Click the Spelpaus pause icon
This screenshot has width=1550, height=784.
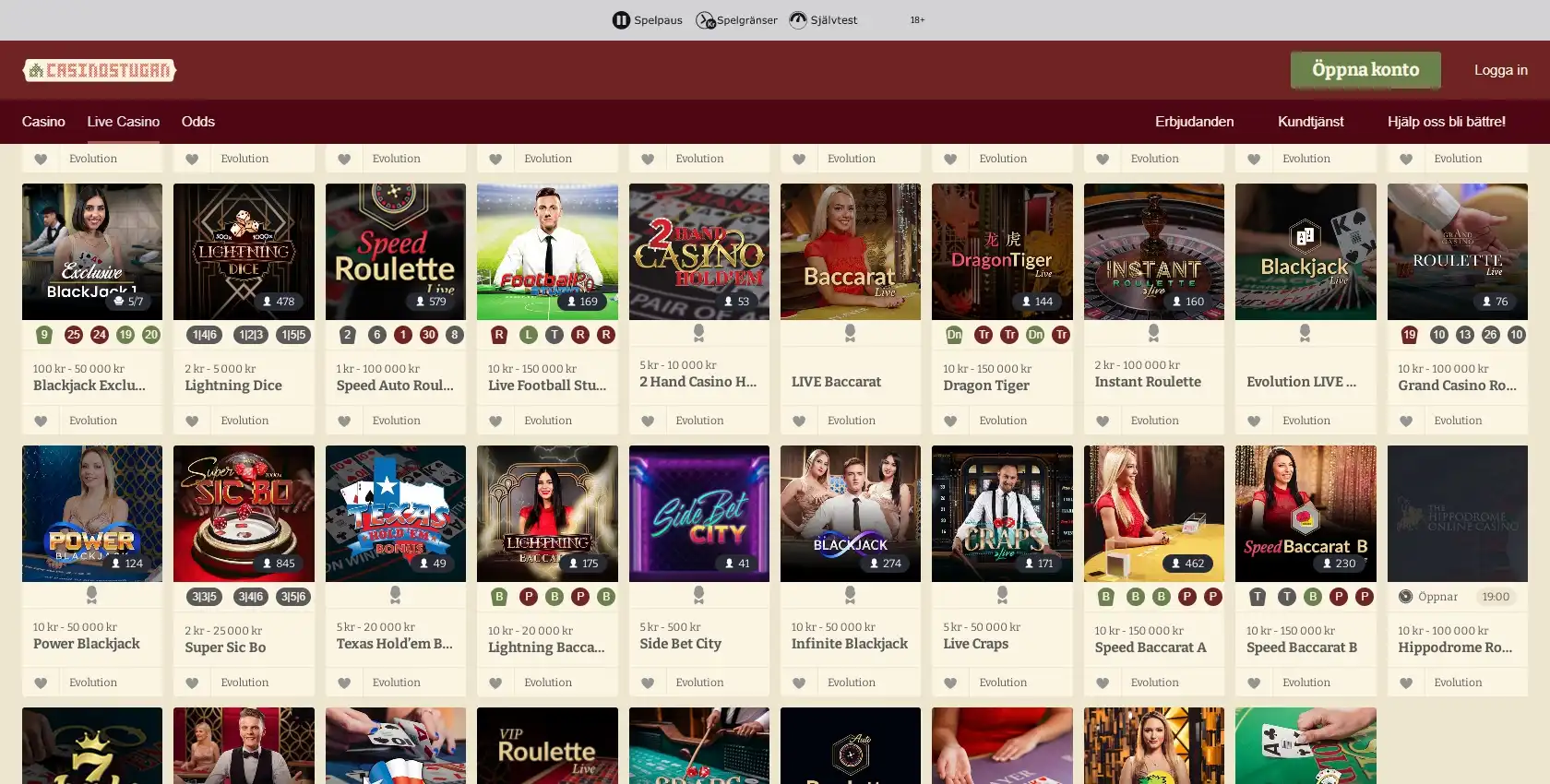pos(621,20)
